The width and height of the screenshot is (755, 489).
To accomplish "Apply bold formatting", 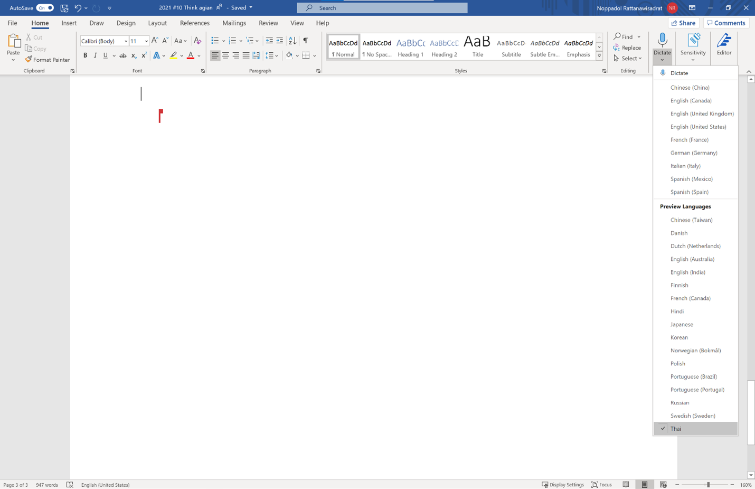I will coord(85,55).
